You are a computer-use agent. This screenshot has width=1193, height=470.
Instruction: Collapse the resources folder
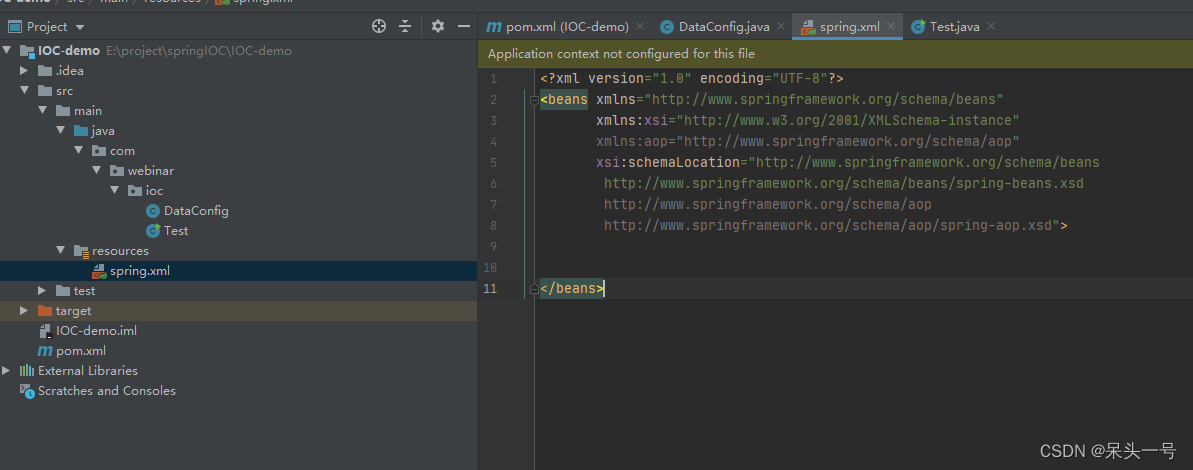coord(61,250)
